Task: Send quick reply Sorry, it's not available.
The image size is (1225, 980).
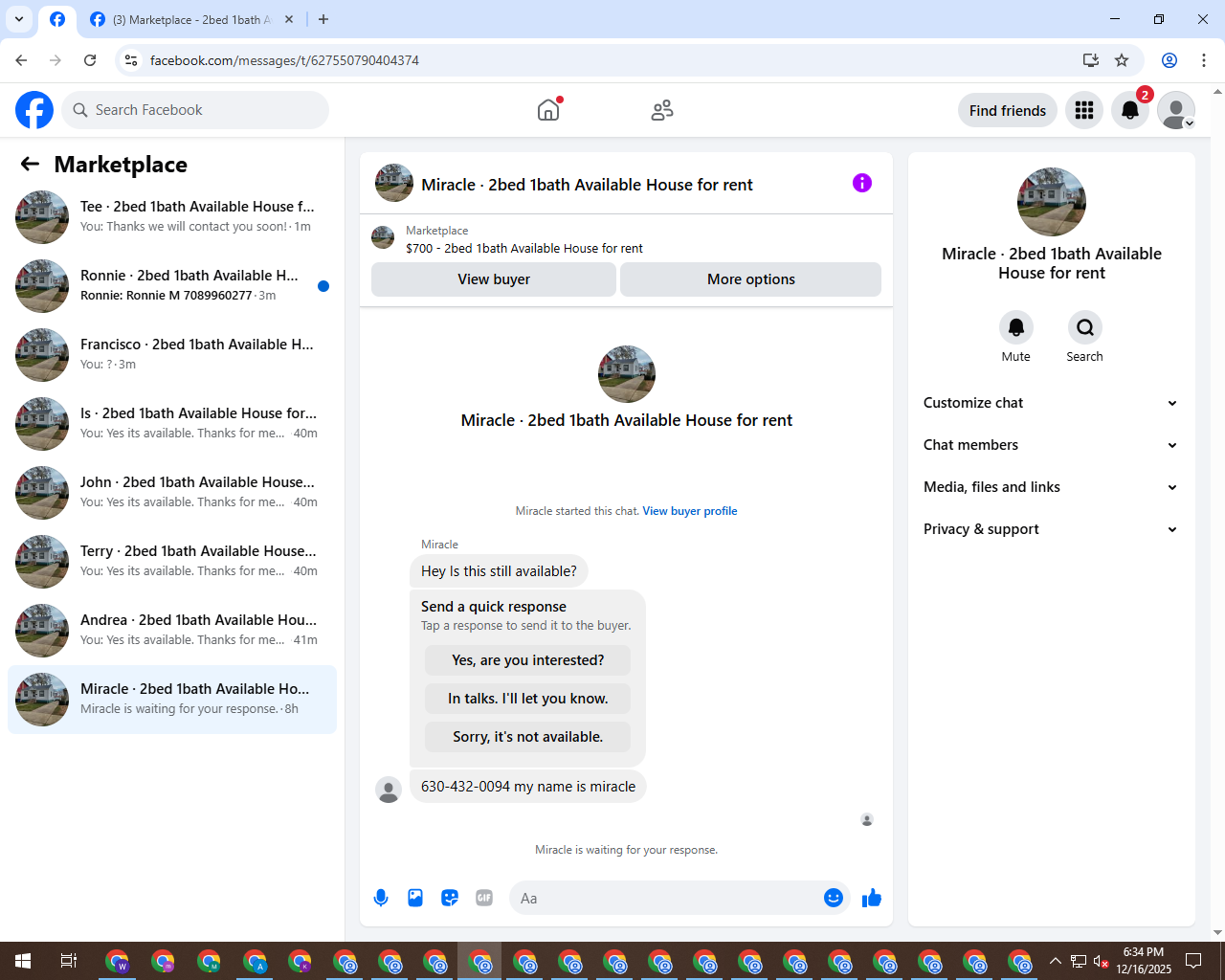Action: (528, 737)
